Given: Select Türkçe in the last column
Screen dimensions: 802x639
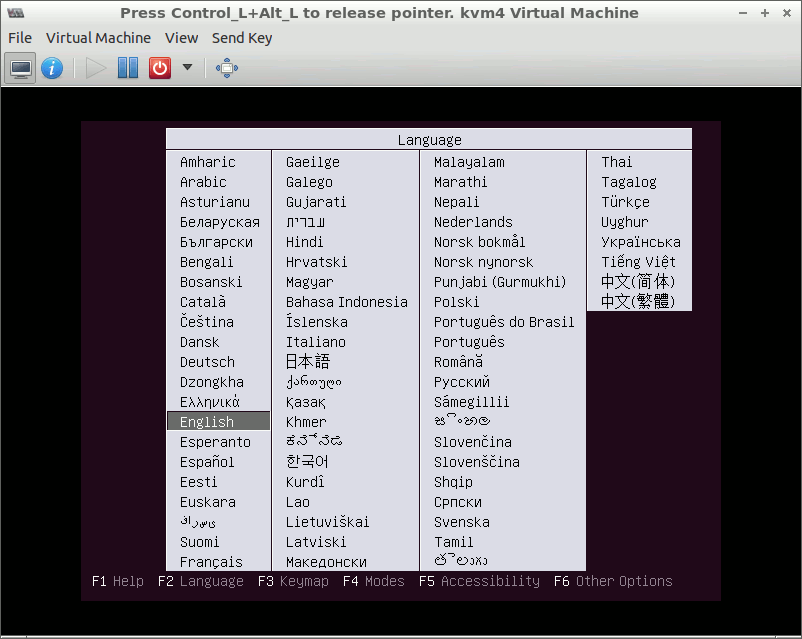Looking at the screenshot, I should pyautogui.click(x=625, y=202).
